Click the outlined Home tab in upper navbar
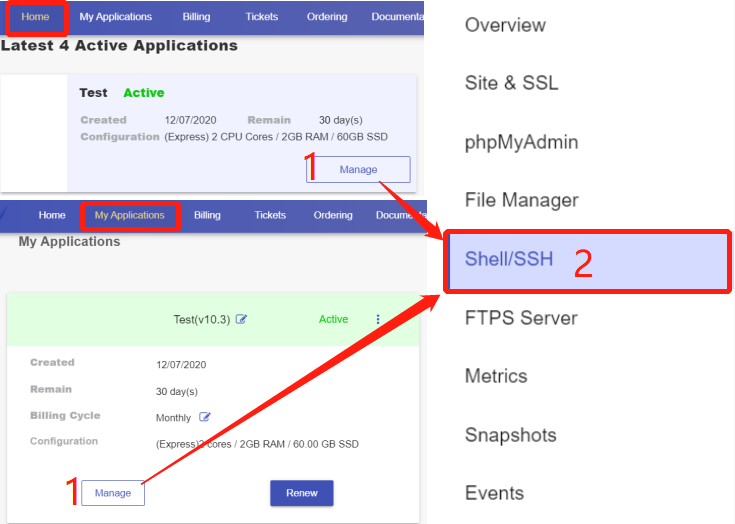This screenshot has height=524, width=735. (x=35, y=17)
